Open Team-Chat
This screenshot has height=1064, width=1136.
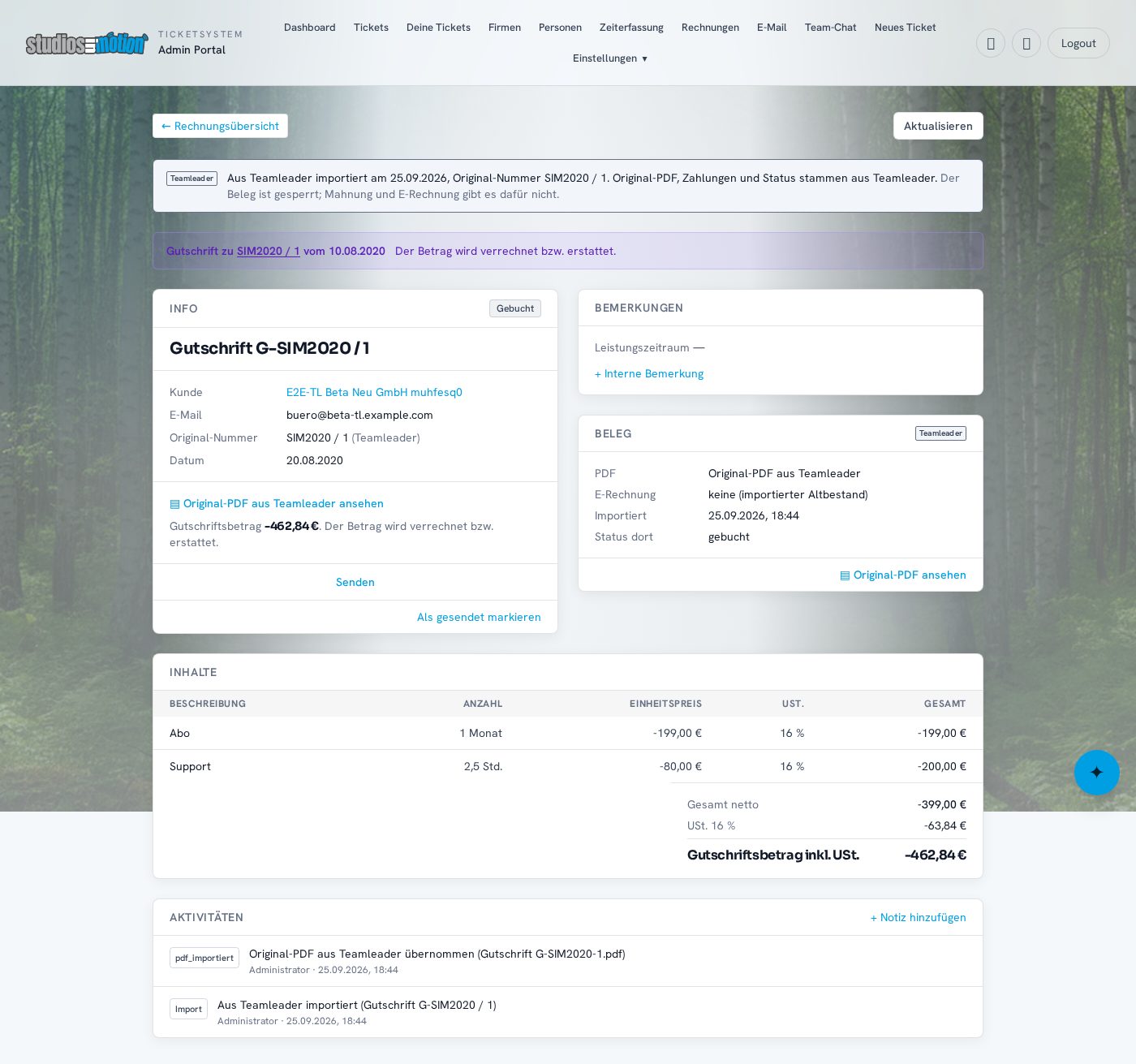(830, 28)
